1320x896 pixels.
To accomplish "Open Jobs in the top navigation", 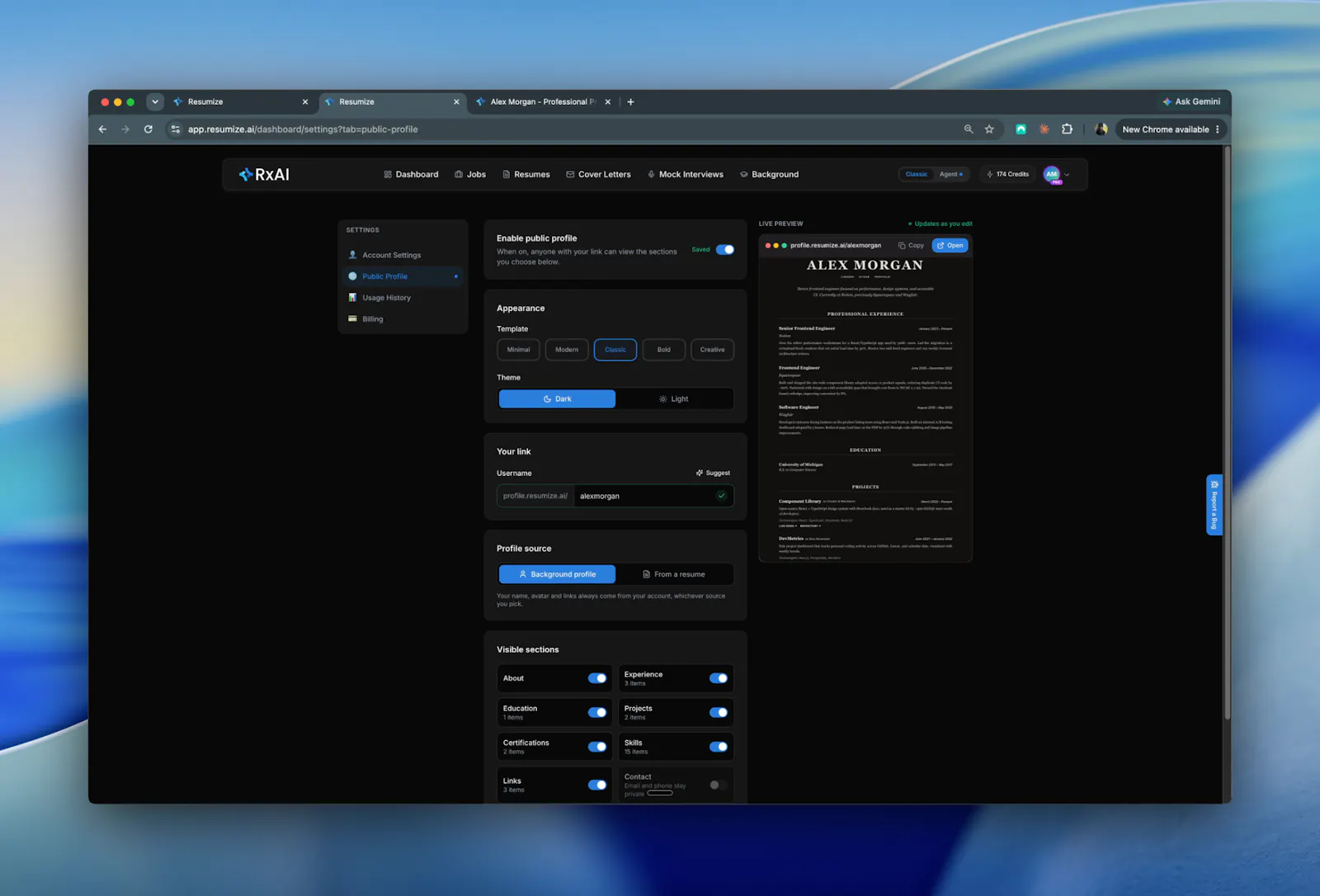I will (470, 174).
